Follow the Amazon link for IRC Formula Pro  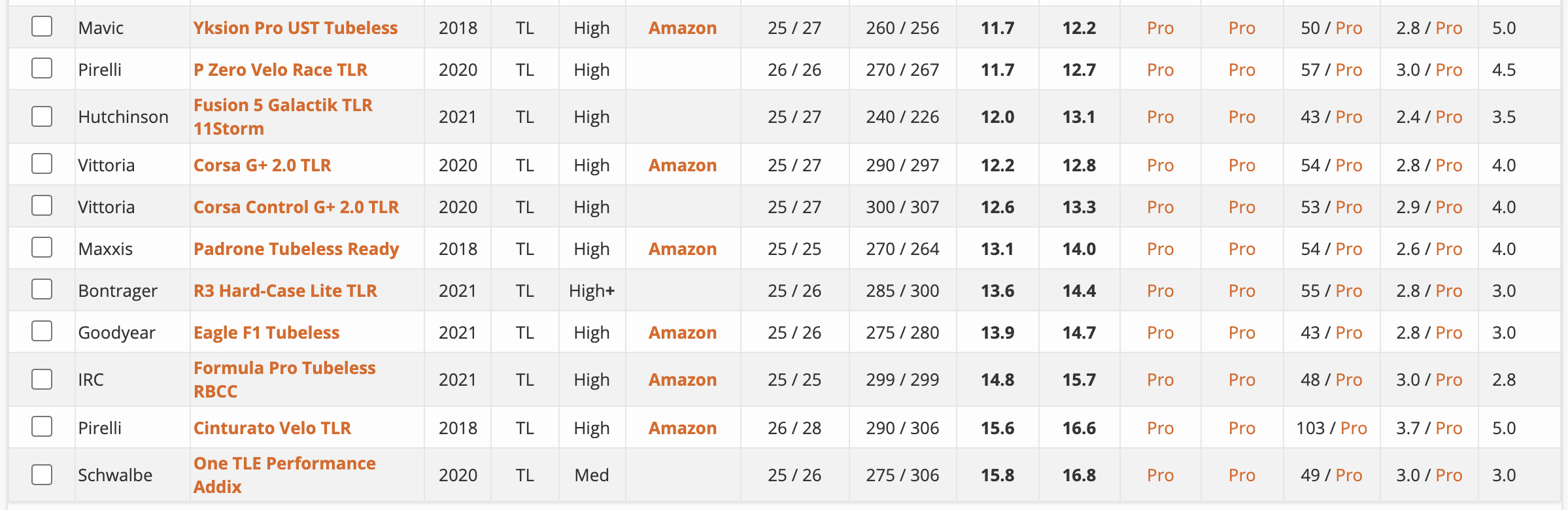coord(683,379)
